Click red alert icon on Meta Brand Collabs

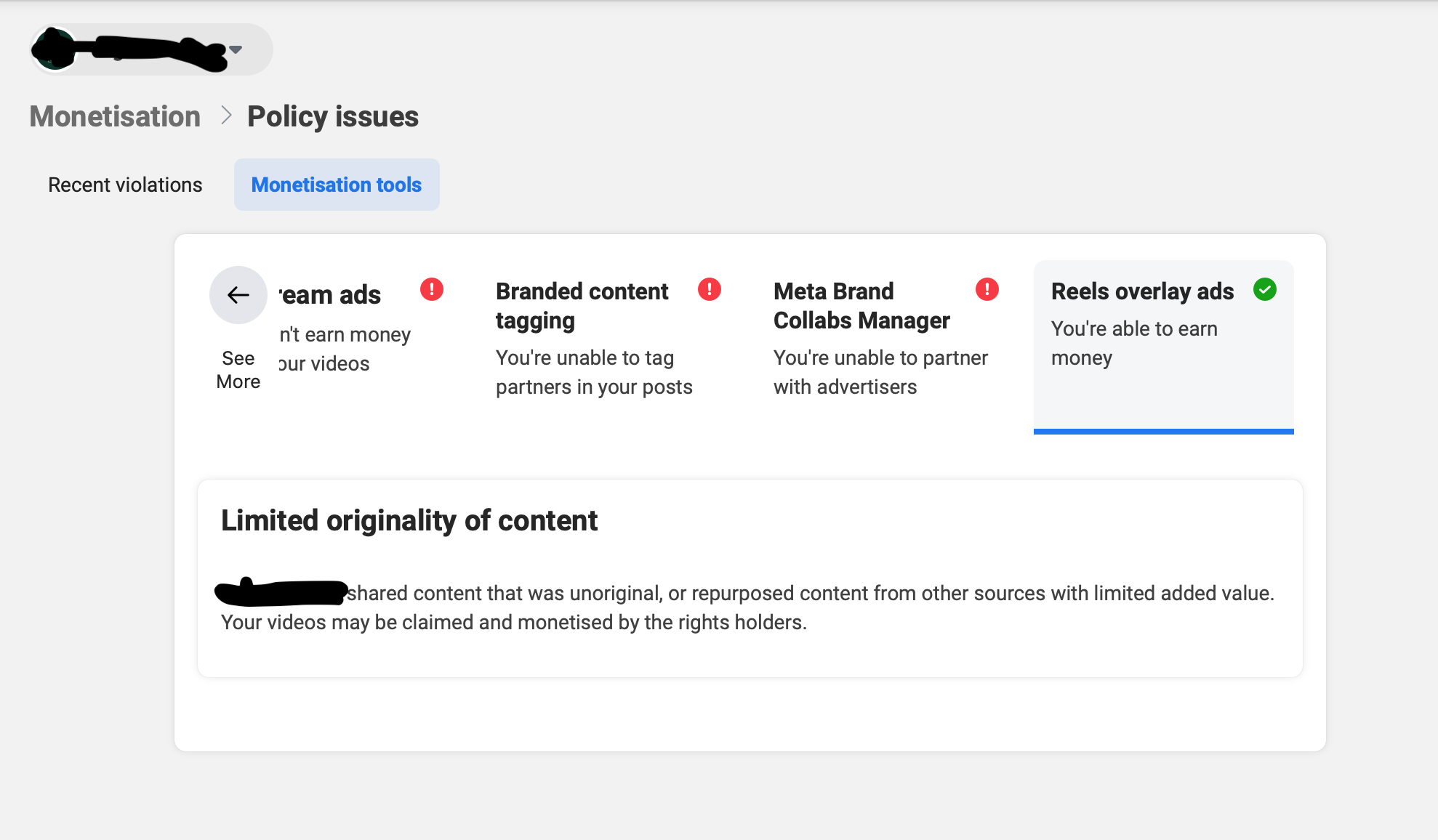click(987, 289)
